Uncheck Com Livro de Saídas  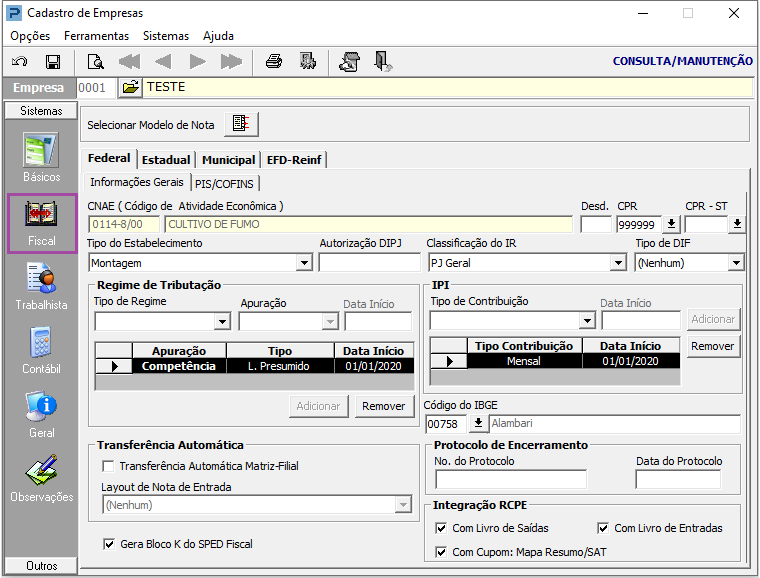click(x=441, y=528)
